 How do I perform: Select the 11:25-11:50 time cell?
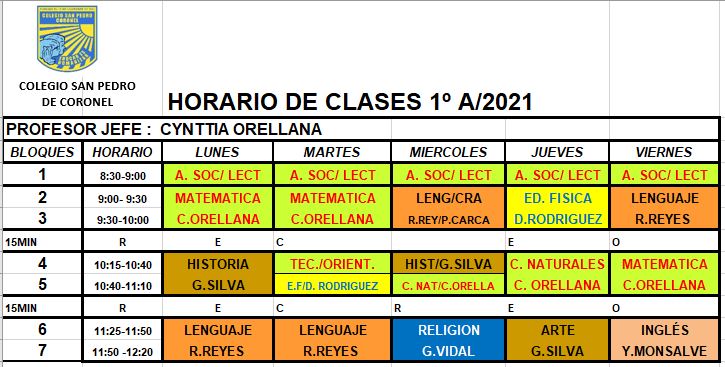[123, 331]
